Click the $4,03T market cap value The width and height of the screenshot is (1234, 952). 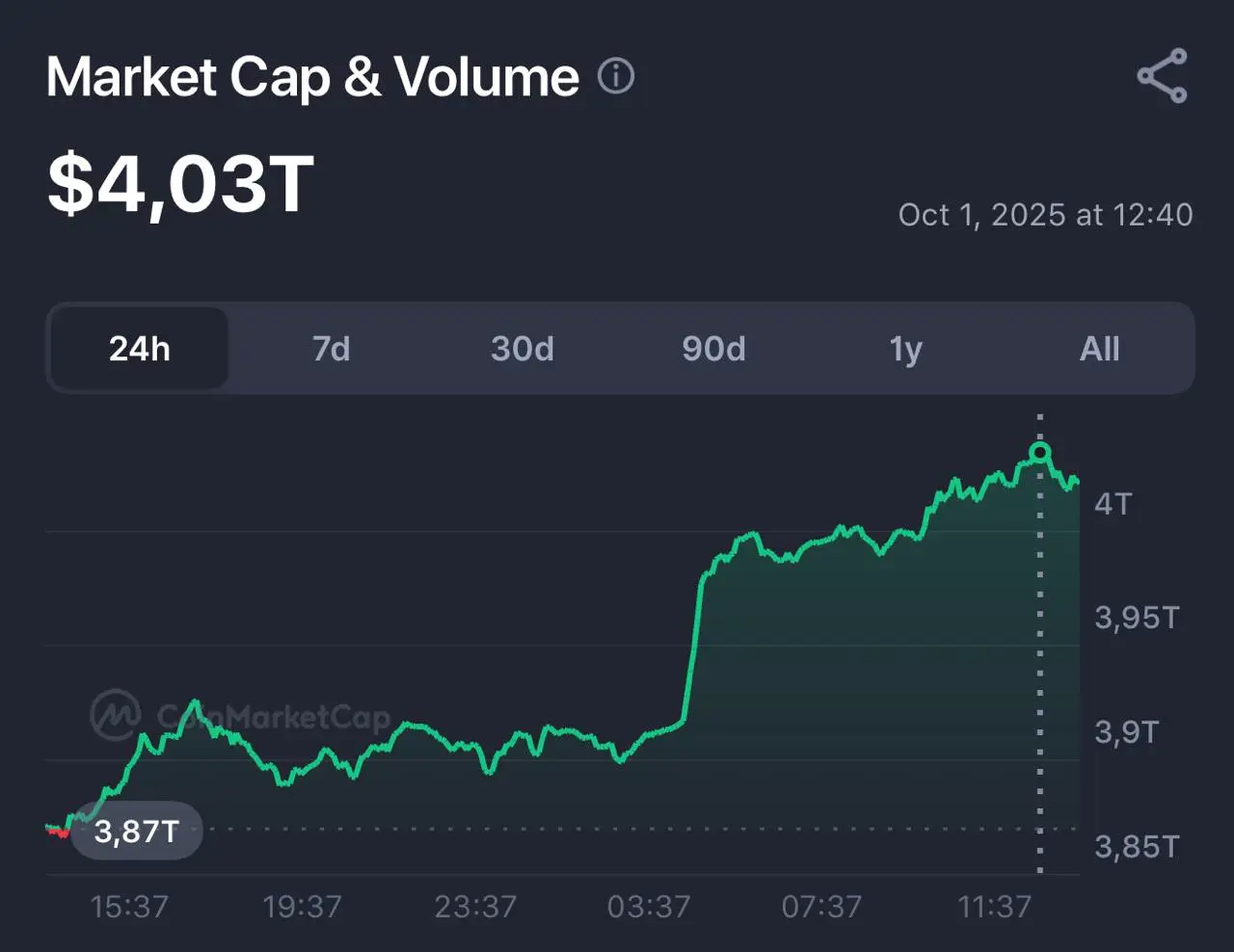coord(181,184)
